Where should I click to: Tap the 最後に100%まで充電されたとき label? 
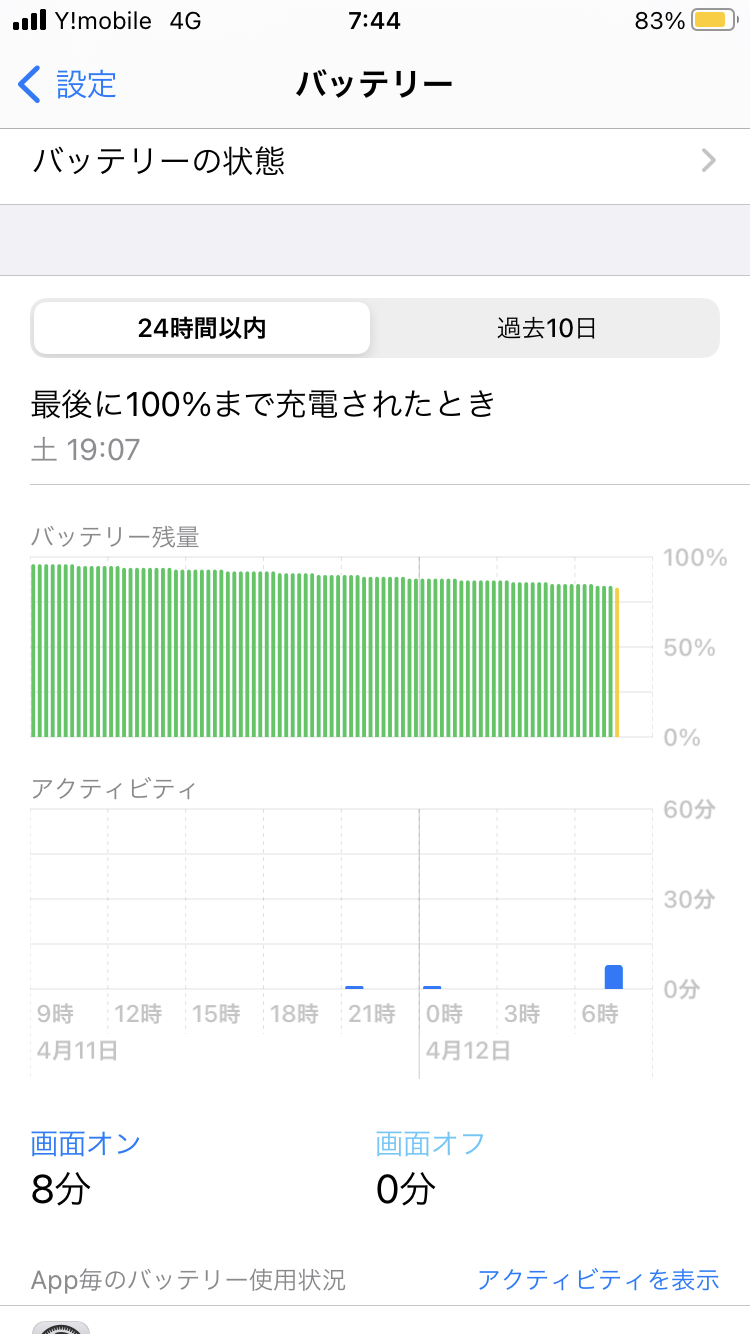point(264,404)
